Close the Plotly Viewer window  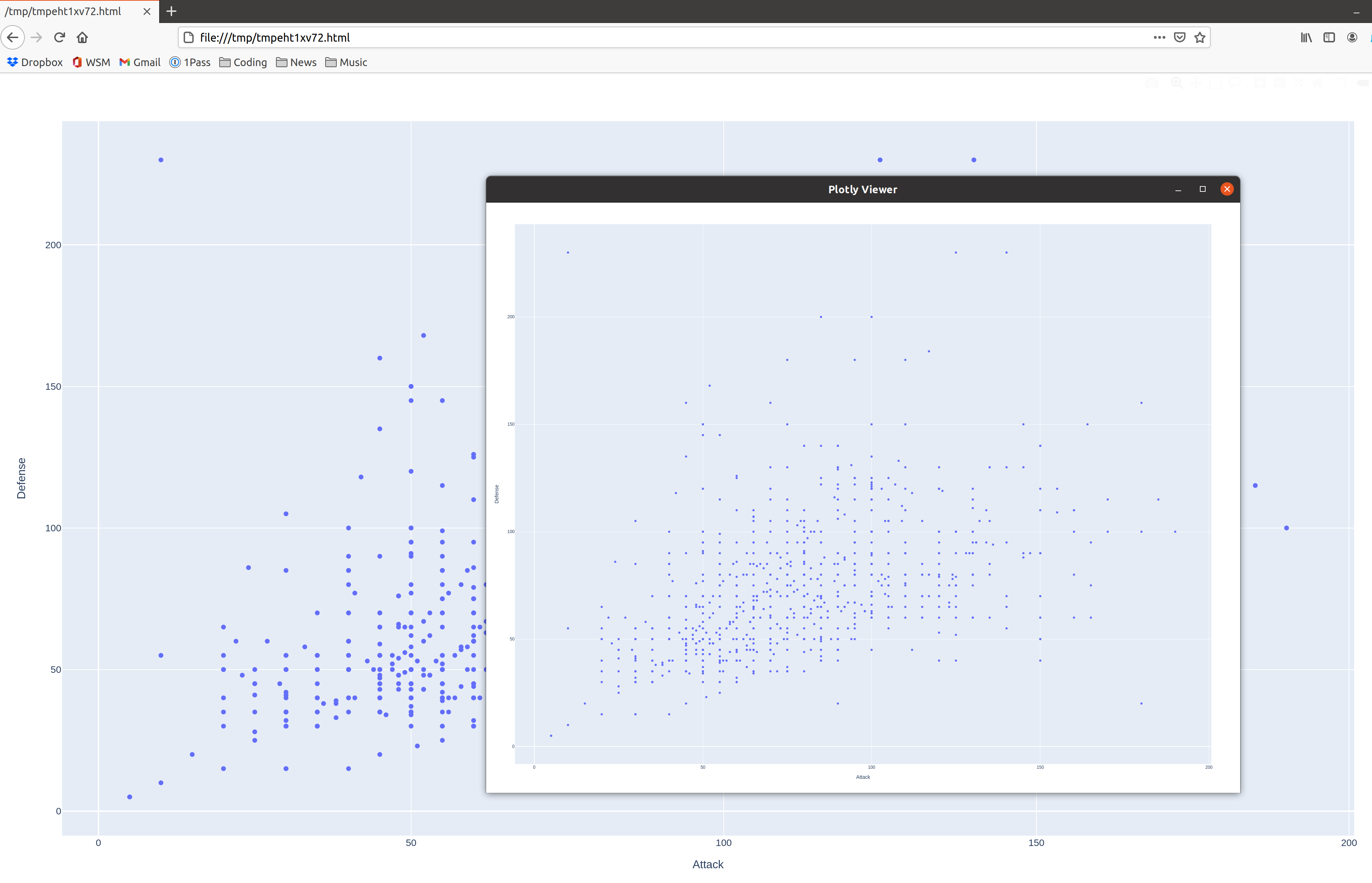coord(1227,189)
